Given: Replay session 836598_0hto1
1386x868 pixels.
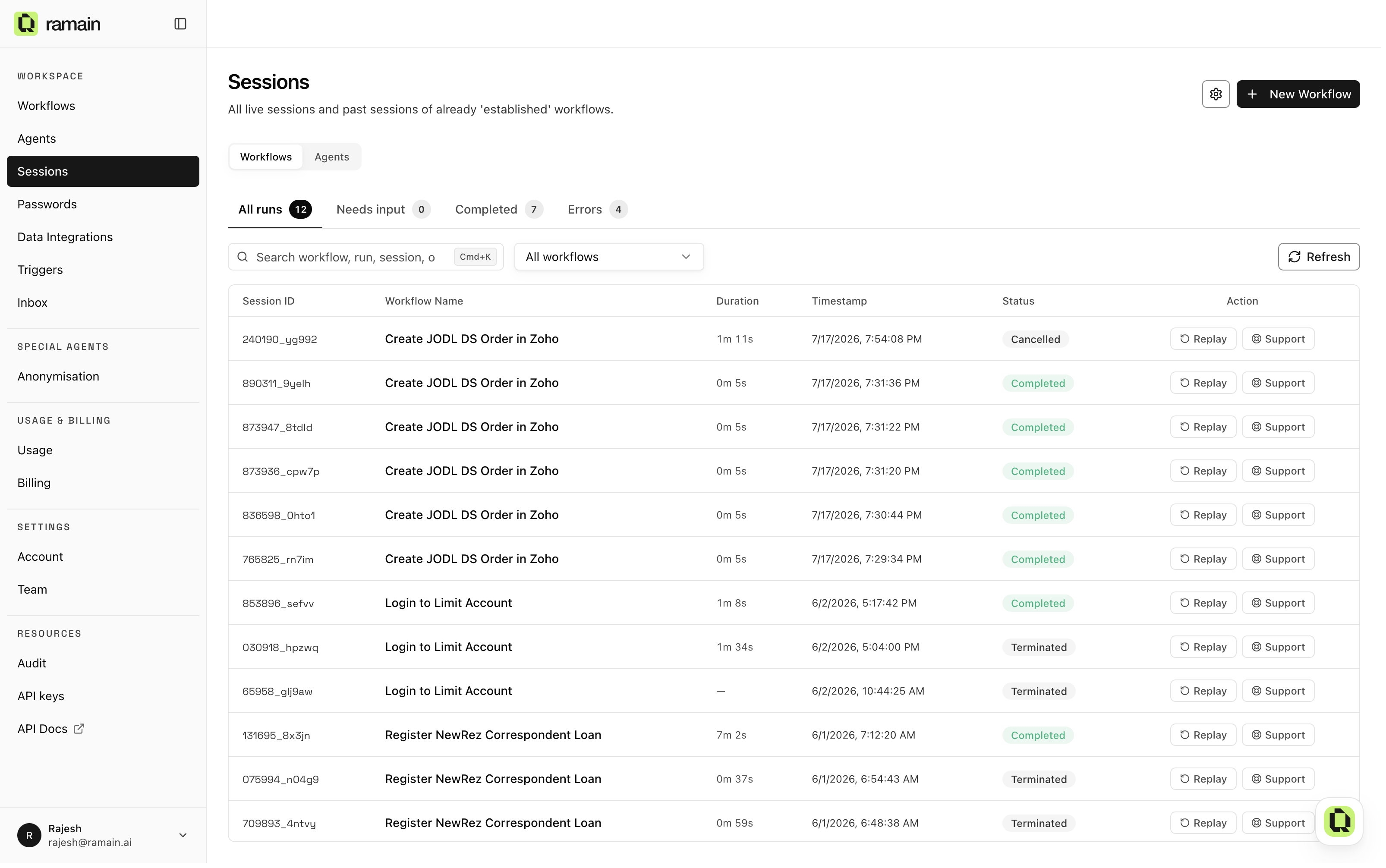Looking at the screenshot, I should point(1203,515).
